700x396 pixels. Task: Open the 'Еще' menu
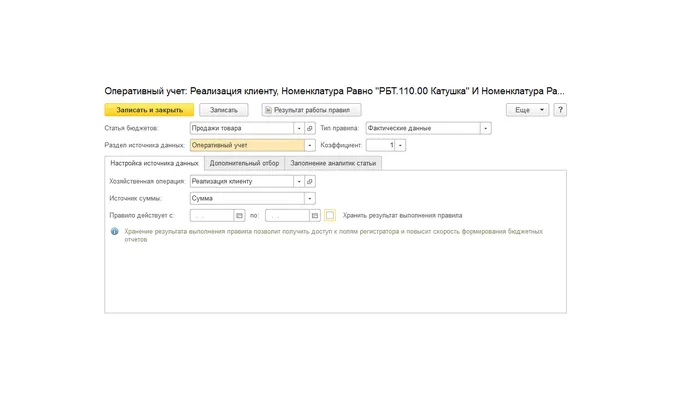[527, 110]
